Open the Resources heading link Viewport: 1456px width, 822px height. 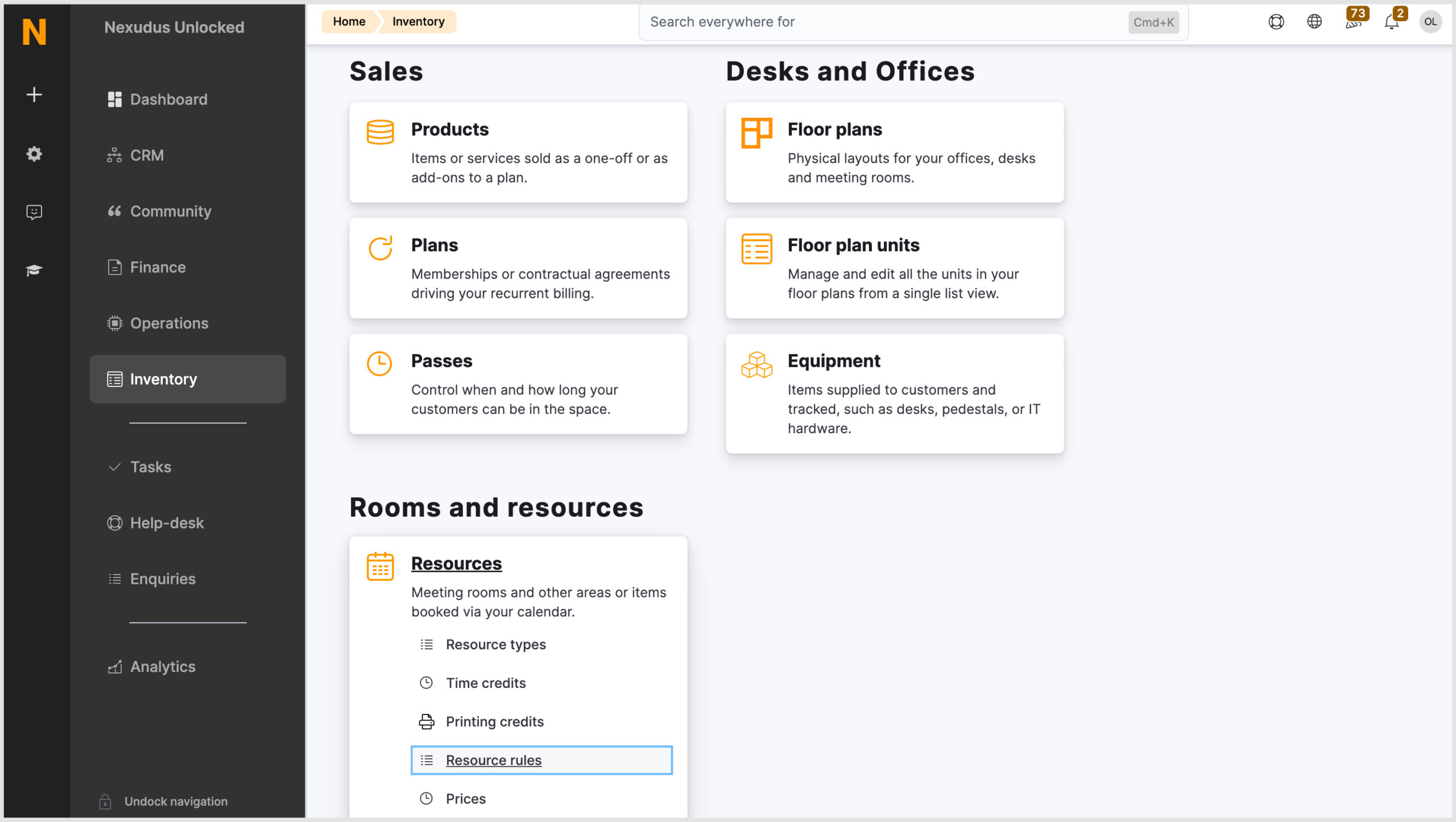click(457, 563)
